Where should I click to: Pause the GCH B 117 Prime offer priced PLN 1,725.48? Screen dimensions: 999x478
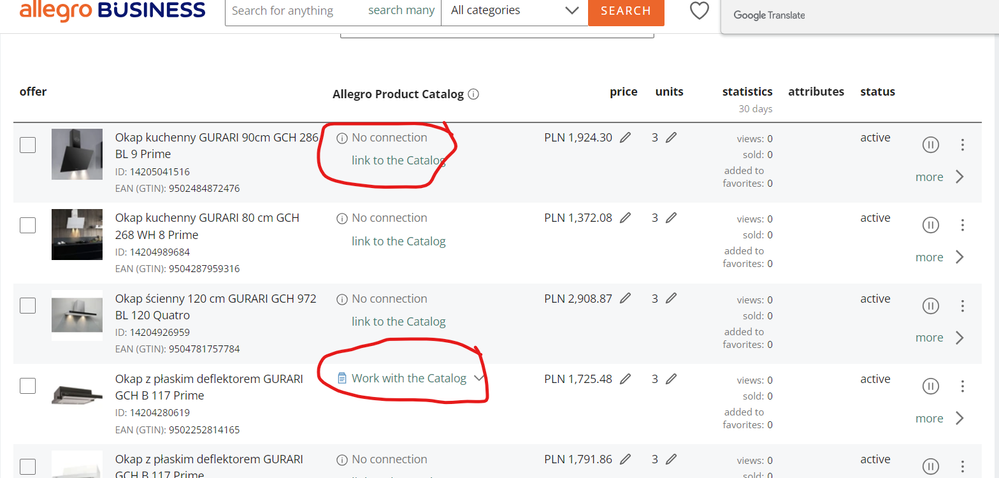coord(930,386)
